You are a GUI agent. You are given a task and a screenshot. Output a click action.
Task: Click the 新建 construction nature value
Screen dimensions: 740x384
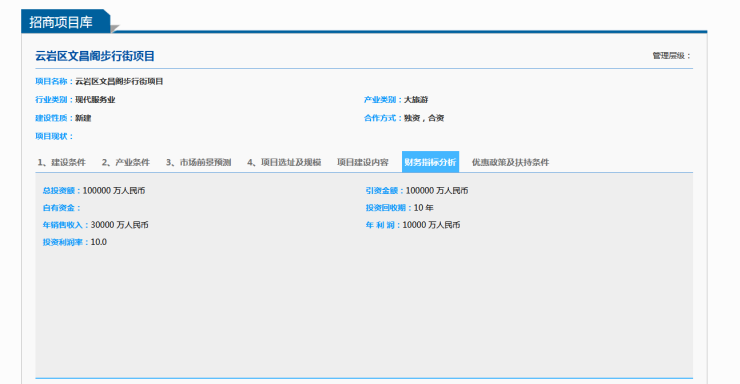[x=83, y=118]
